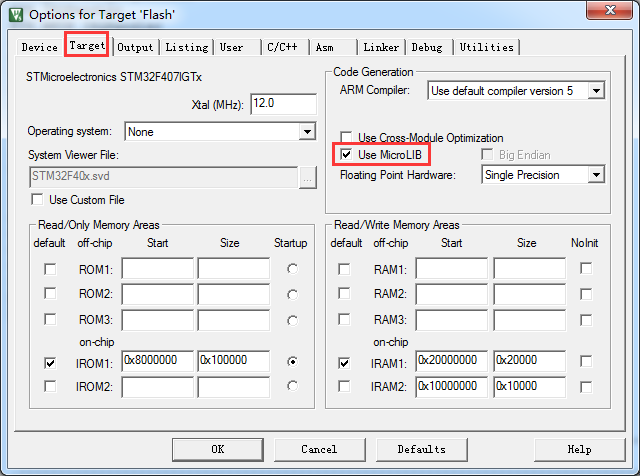Screen dimensions: 640x476
Task: Click the Xtal (MHz) input field
Action: 283,104
